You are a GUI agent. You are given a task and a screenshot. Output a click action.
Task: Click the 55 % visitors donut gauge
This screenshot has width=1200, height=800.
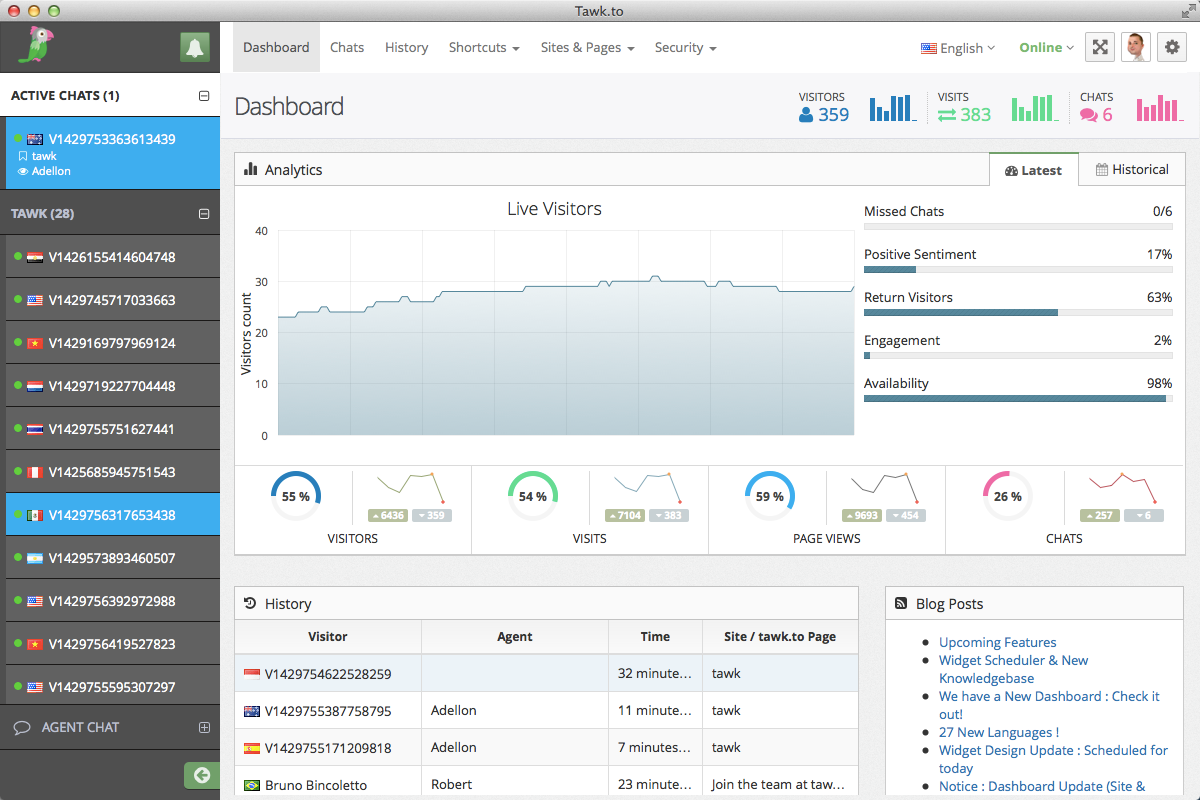tap(296, 496)
